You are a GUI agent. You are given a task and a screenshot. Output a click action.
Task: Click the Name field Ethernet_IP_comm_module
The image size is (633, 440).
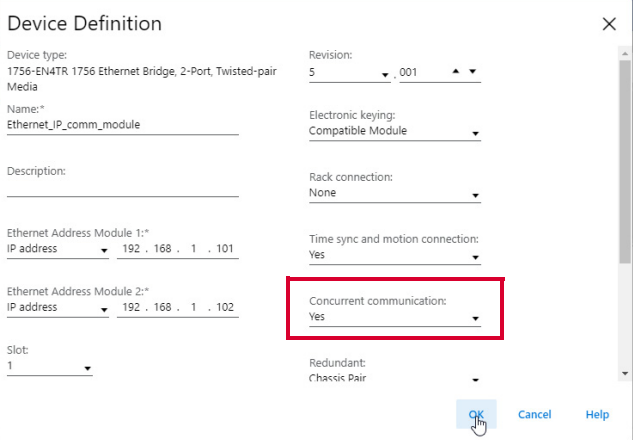[123, 125]
